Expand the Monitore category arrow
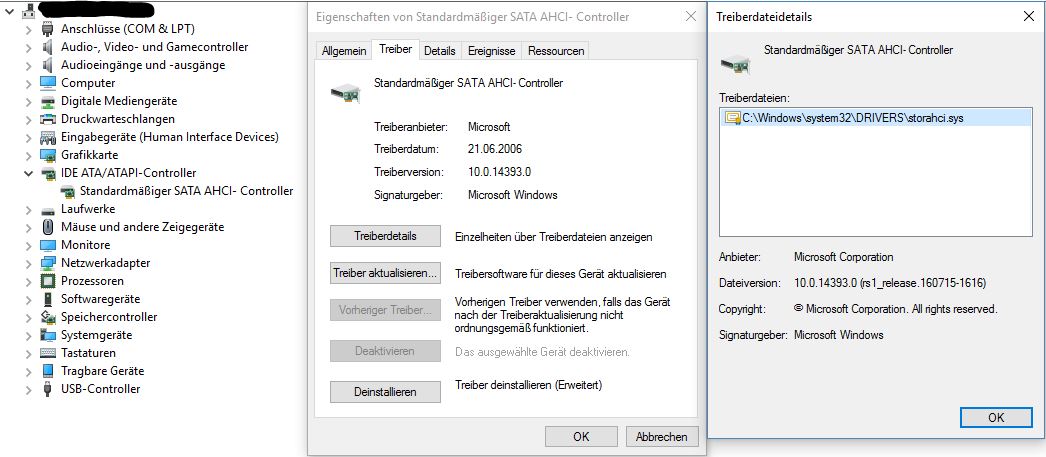 (x=28, y=246)
